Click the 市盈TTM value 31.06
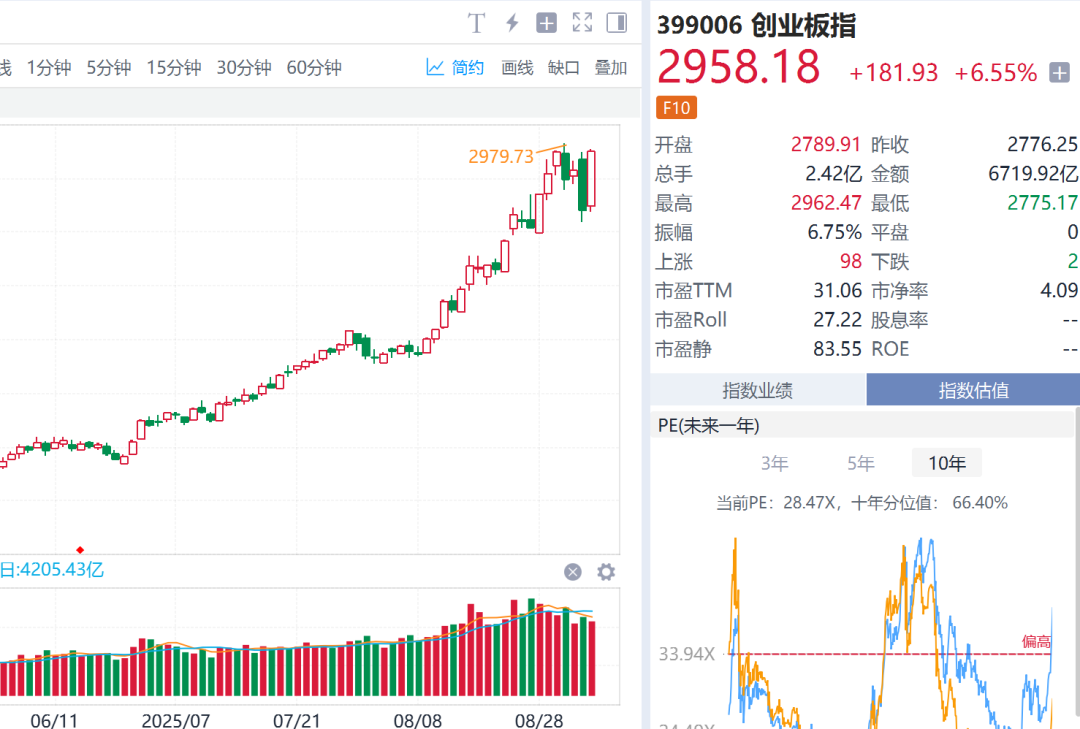The height and width of the screenshot is (729, 1080). point(838,291)
